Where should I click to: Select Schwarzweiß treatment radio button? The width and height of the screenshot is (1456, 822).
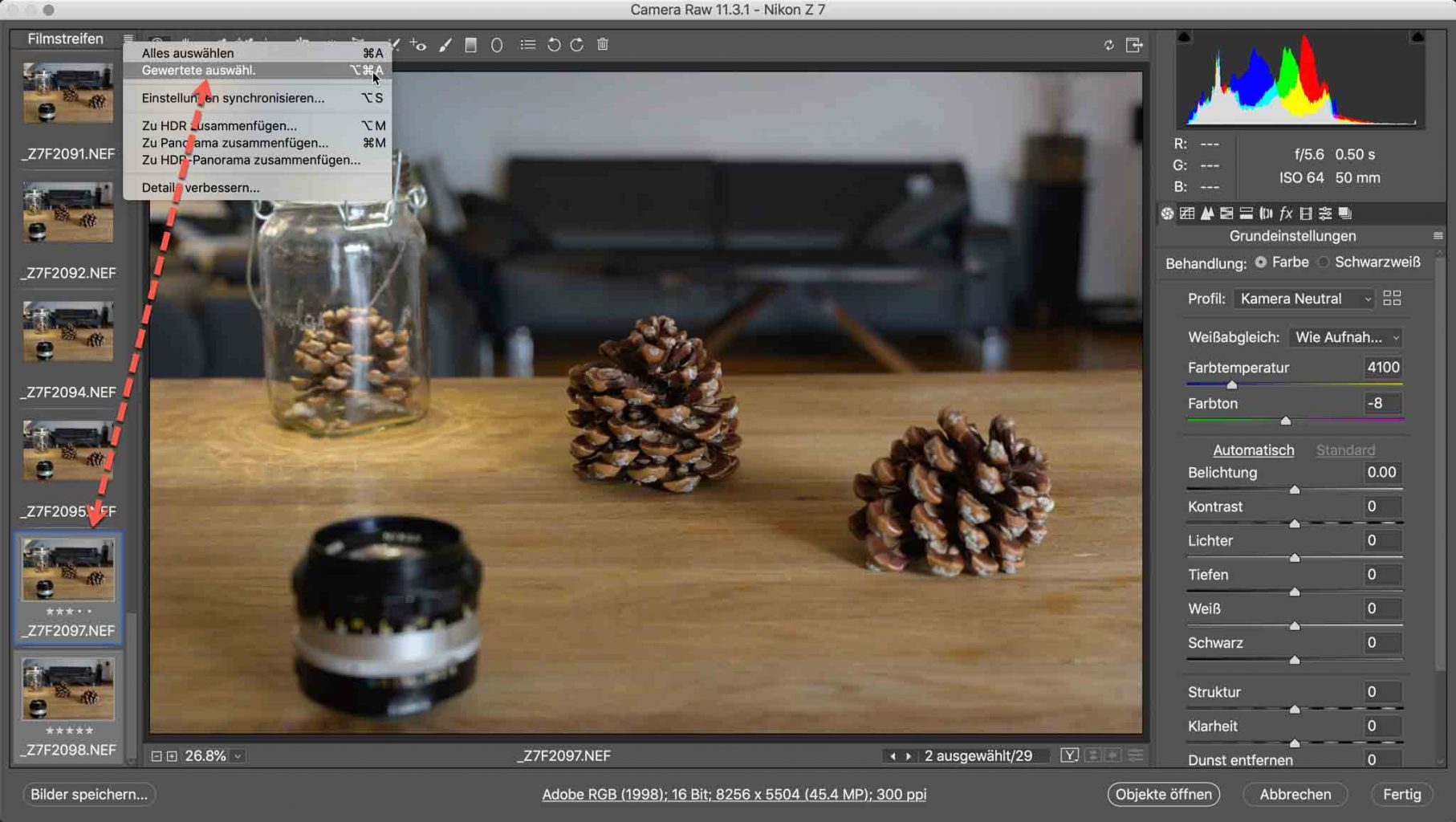coord(1324,262)
